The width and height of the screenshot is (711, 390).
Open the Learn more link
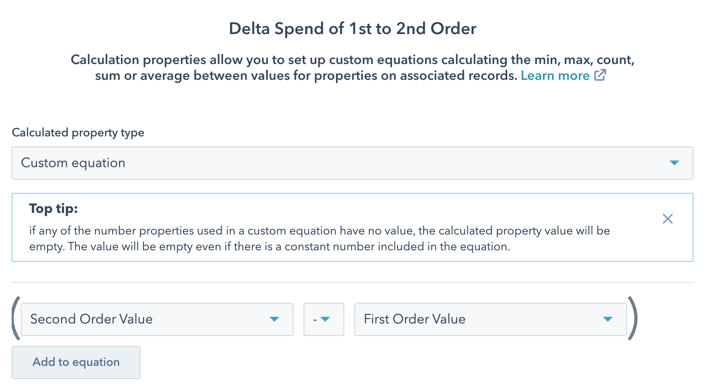click(555, 75)
